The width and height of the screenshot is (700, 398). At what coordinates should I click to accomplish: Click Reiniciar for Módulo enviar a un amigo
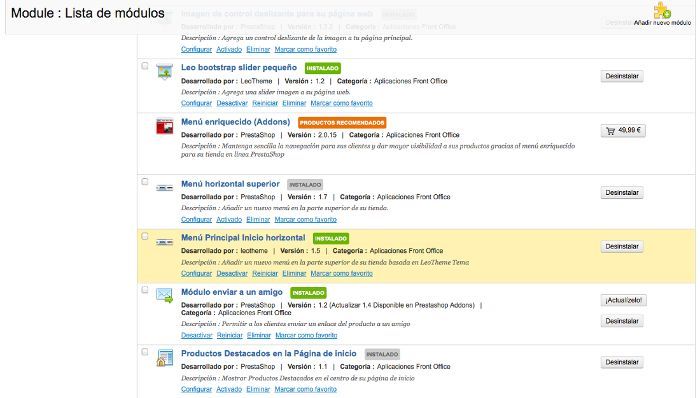coord(229,335)
